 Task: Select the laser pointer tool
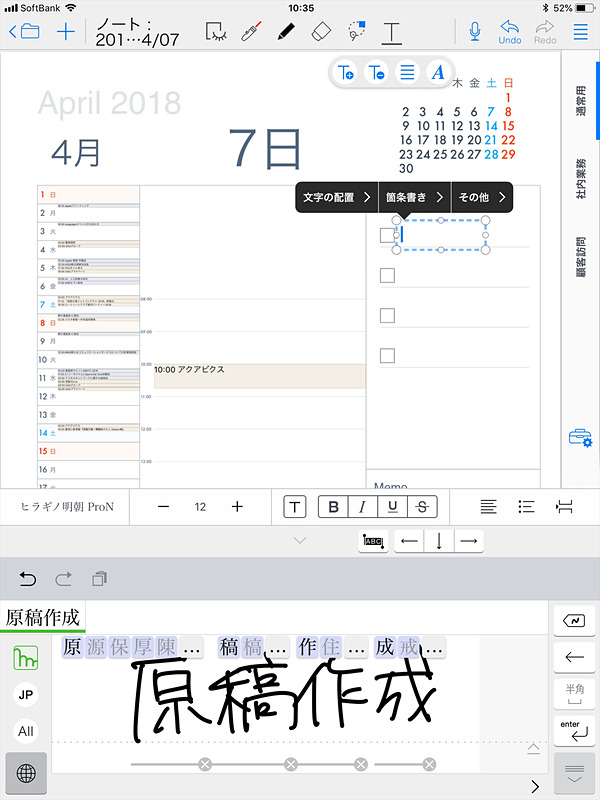pyautogui.click(x=252, y=31)
